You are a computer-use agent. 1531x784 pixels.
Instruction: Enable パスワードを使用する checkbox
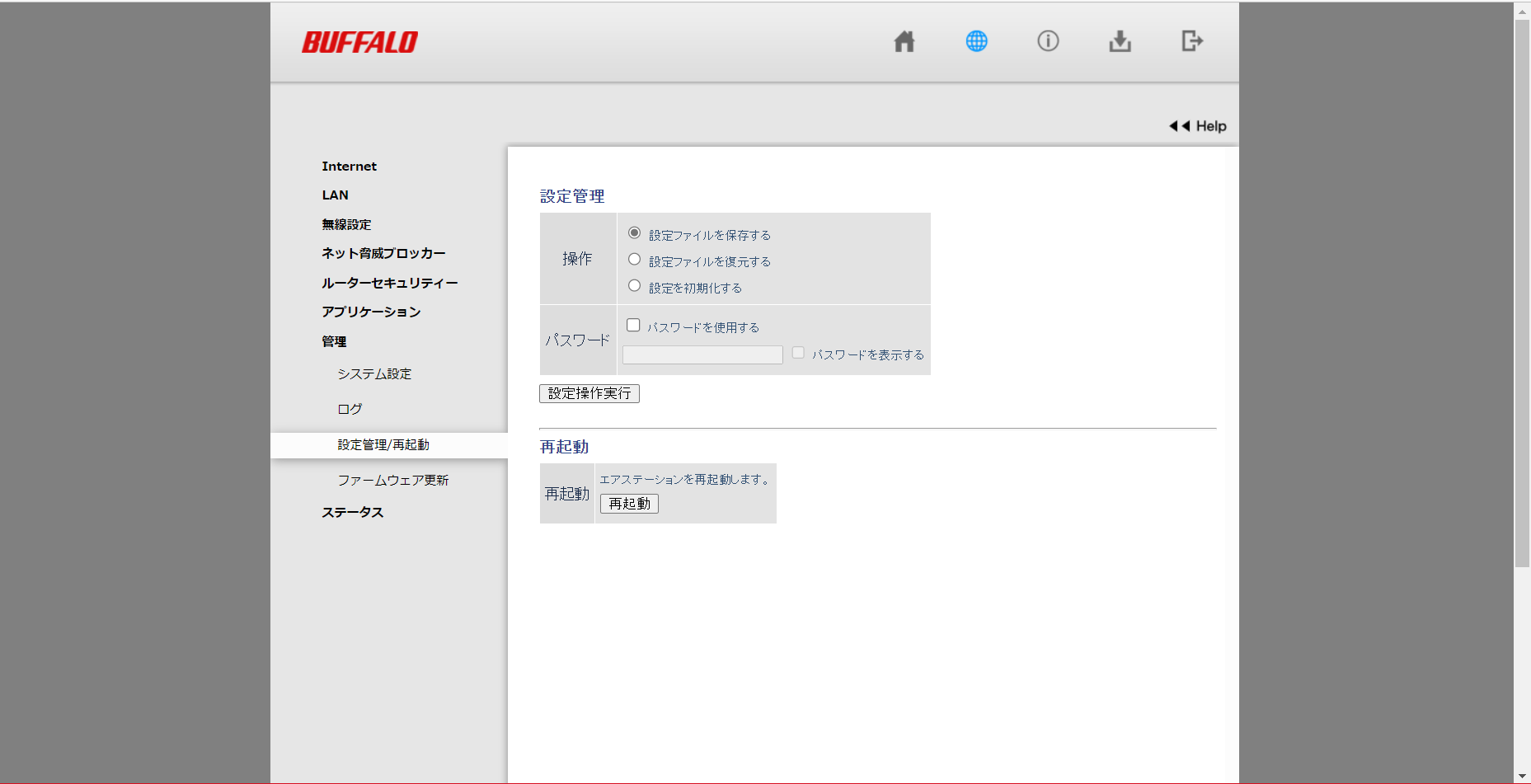633,326
